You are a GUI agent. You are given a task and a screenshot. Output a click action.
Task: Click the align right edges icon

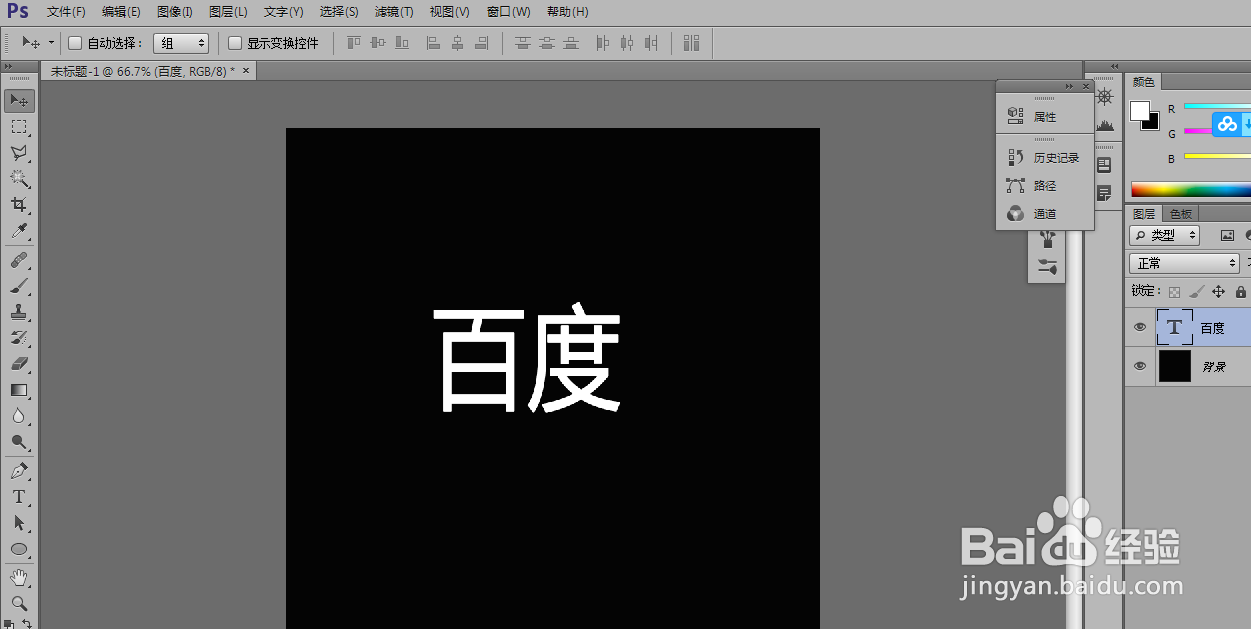(482, 43)
